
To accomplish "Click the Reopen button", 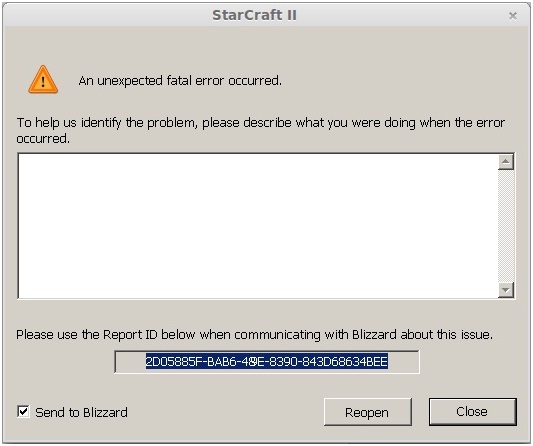I will (x=367, y=412).
